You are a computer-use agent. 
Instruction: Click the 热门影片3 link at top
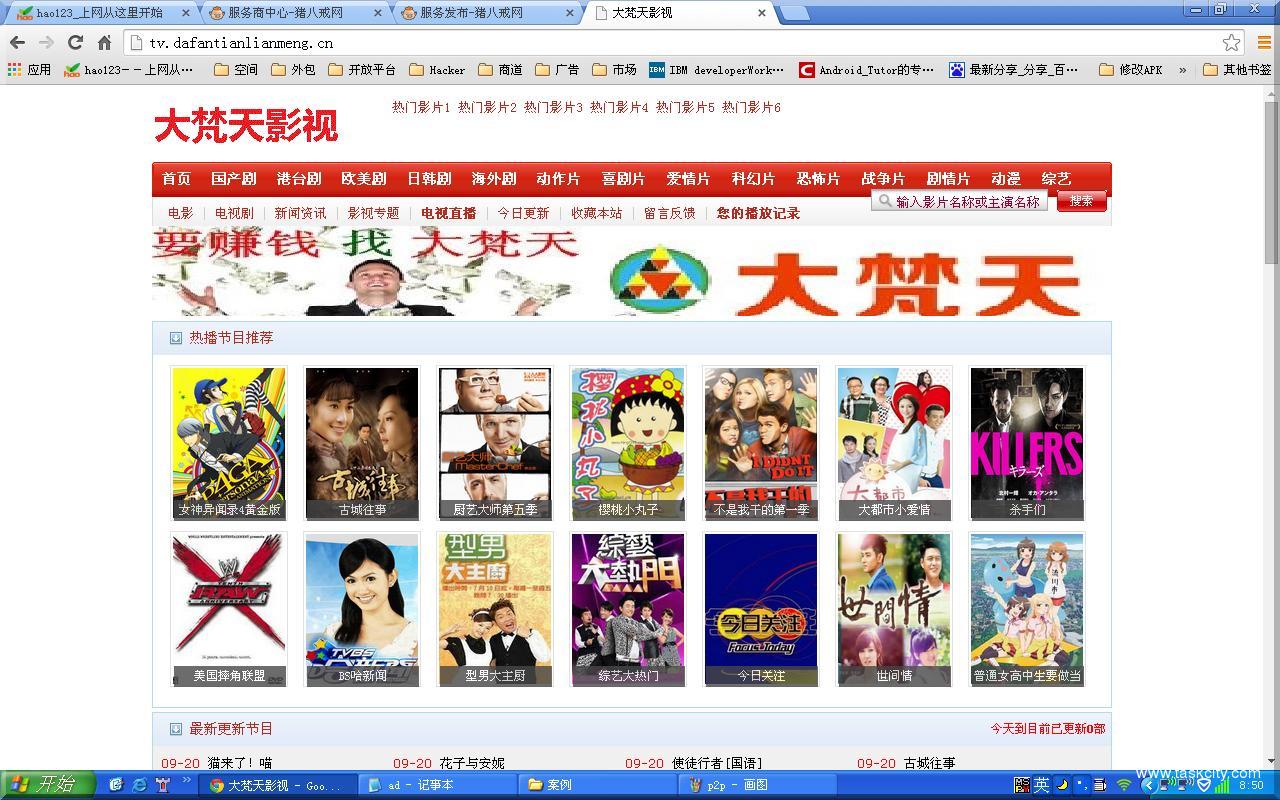553,107
